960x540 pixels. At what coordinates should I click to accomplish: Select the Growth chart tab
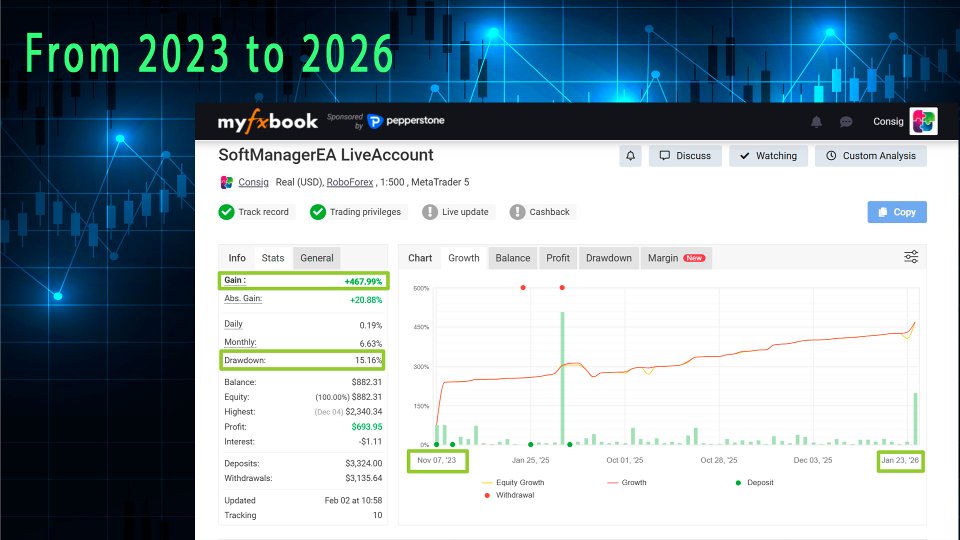pos(463,258)
